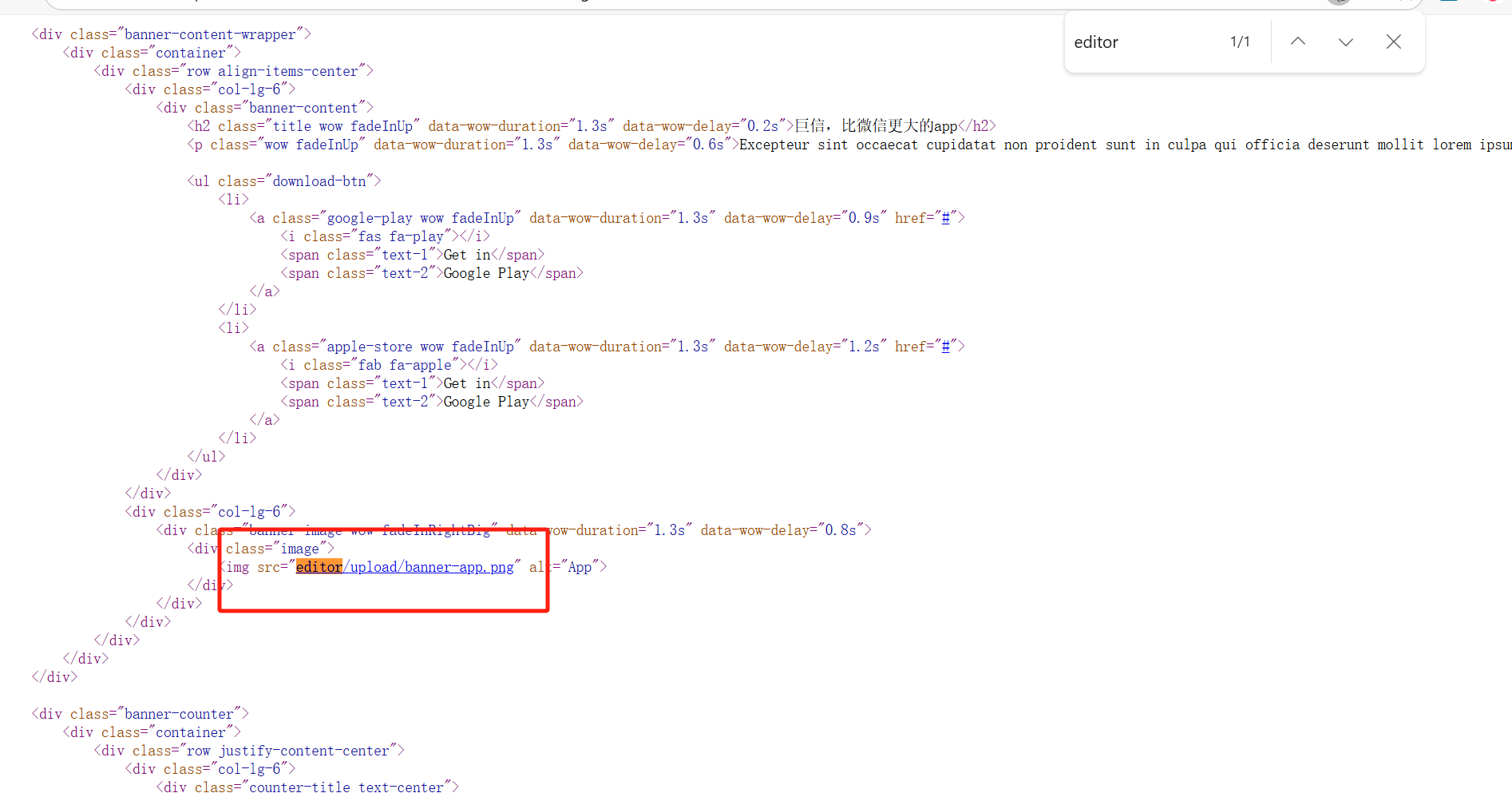Viewport: 1512px width, 793px height.
Task: Click the "banner-content-wrapper" div line
Action: [x=172, y=34]
